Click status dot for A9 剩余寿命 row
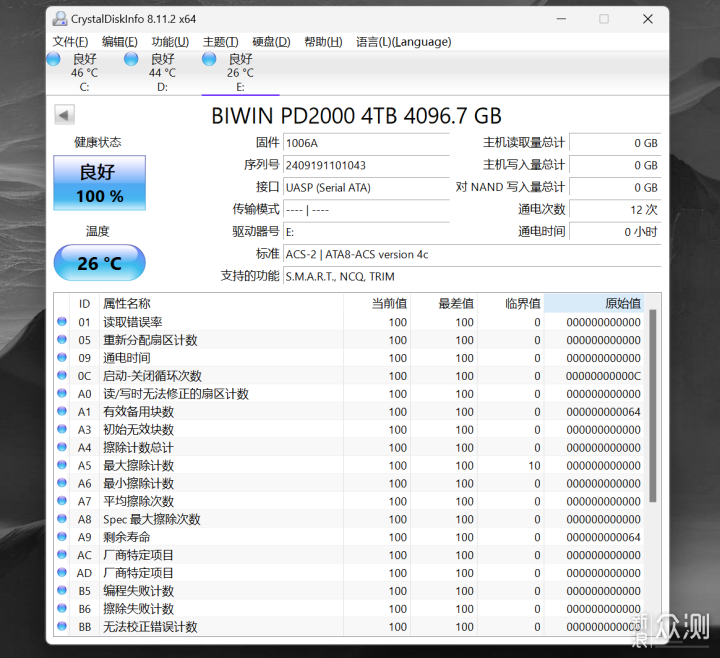 tap(62, 537)
